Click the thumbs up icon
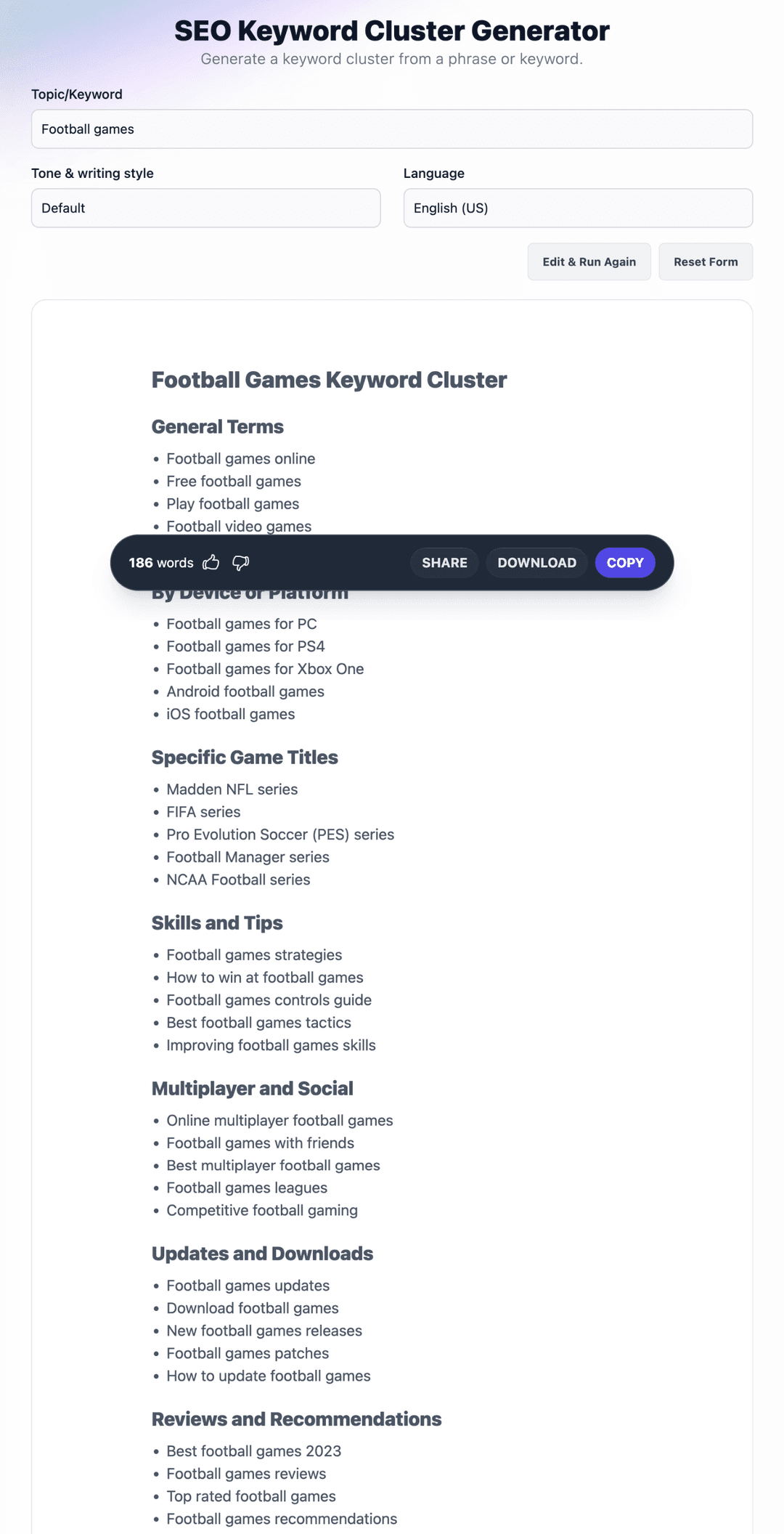The height and width of the screenshot is (1534, 784). 211,562
